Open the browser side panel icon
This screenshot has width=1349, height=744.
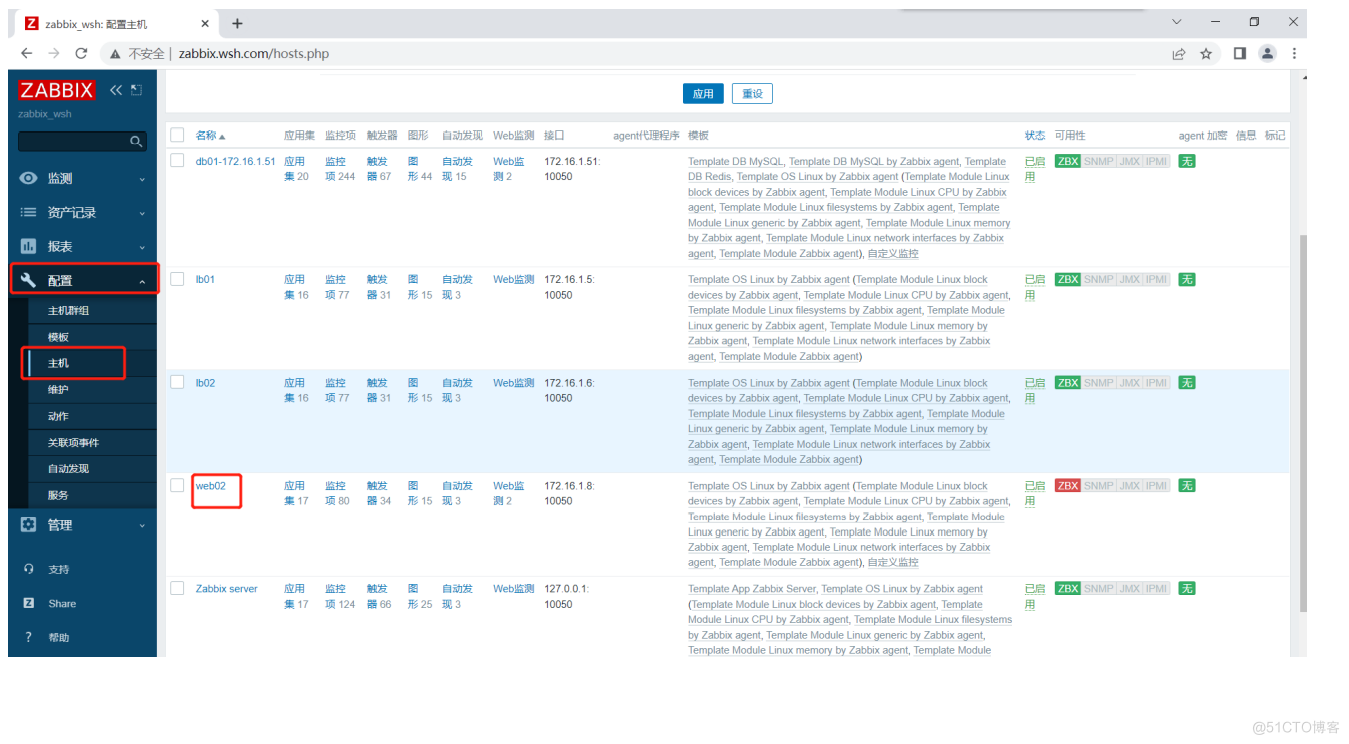point(1239,53)
